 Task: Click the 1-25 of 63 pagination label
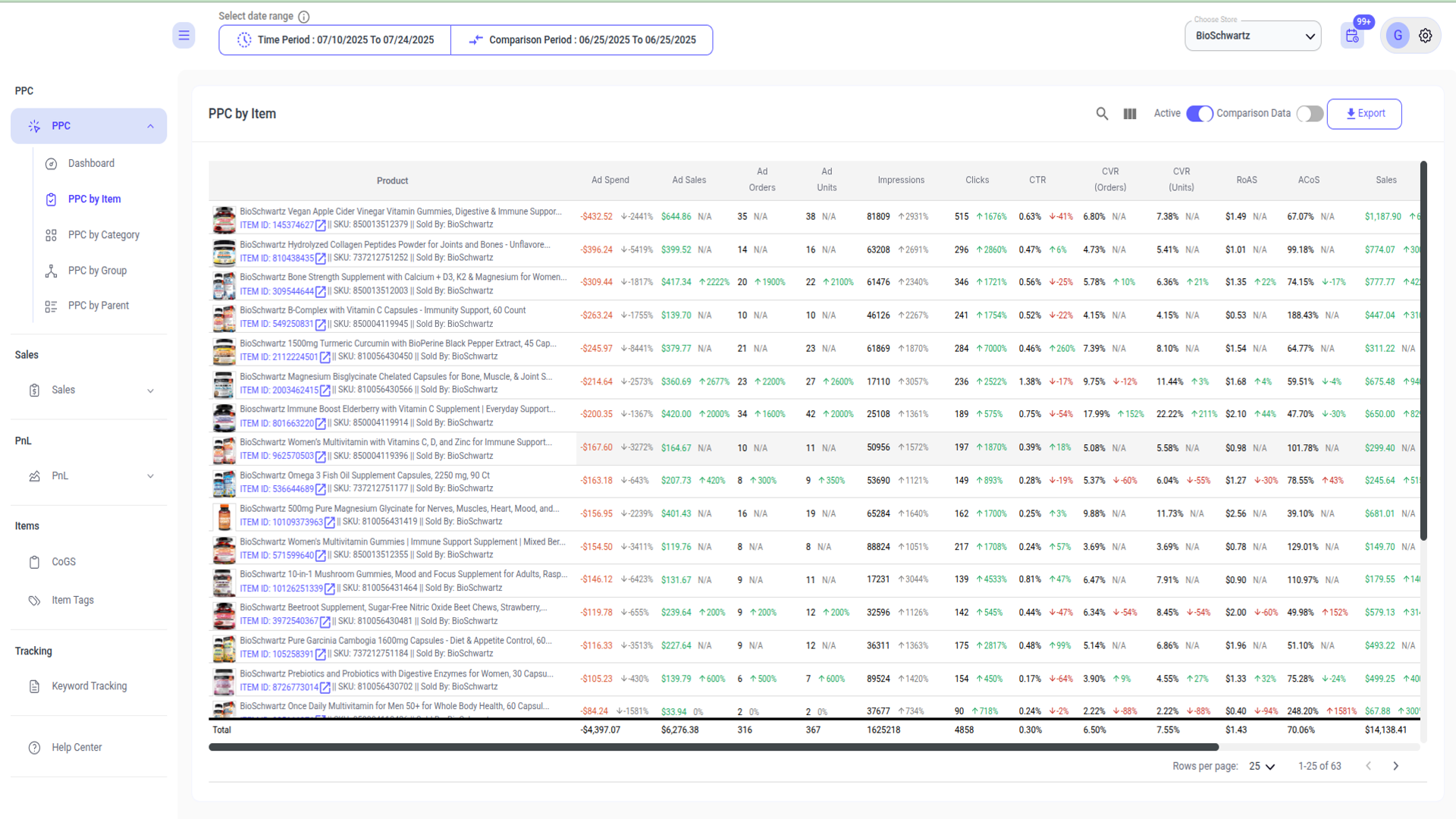point(1319,766)
